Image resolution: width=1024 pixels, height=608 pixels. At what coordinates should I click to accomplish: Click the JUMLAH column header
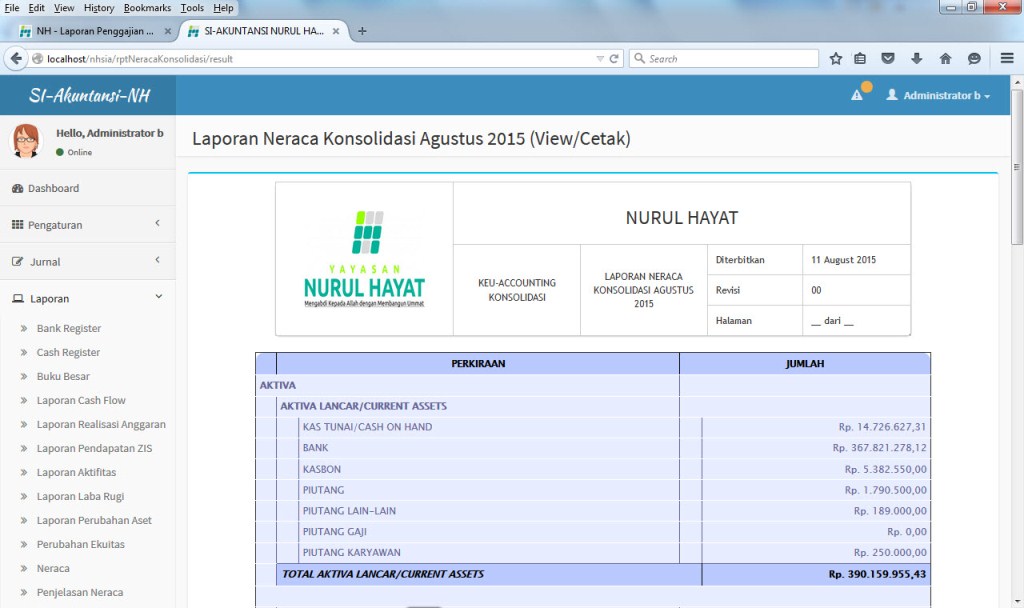(805, 364)
